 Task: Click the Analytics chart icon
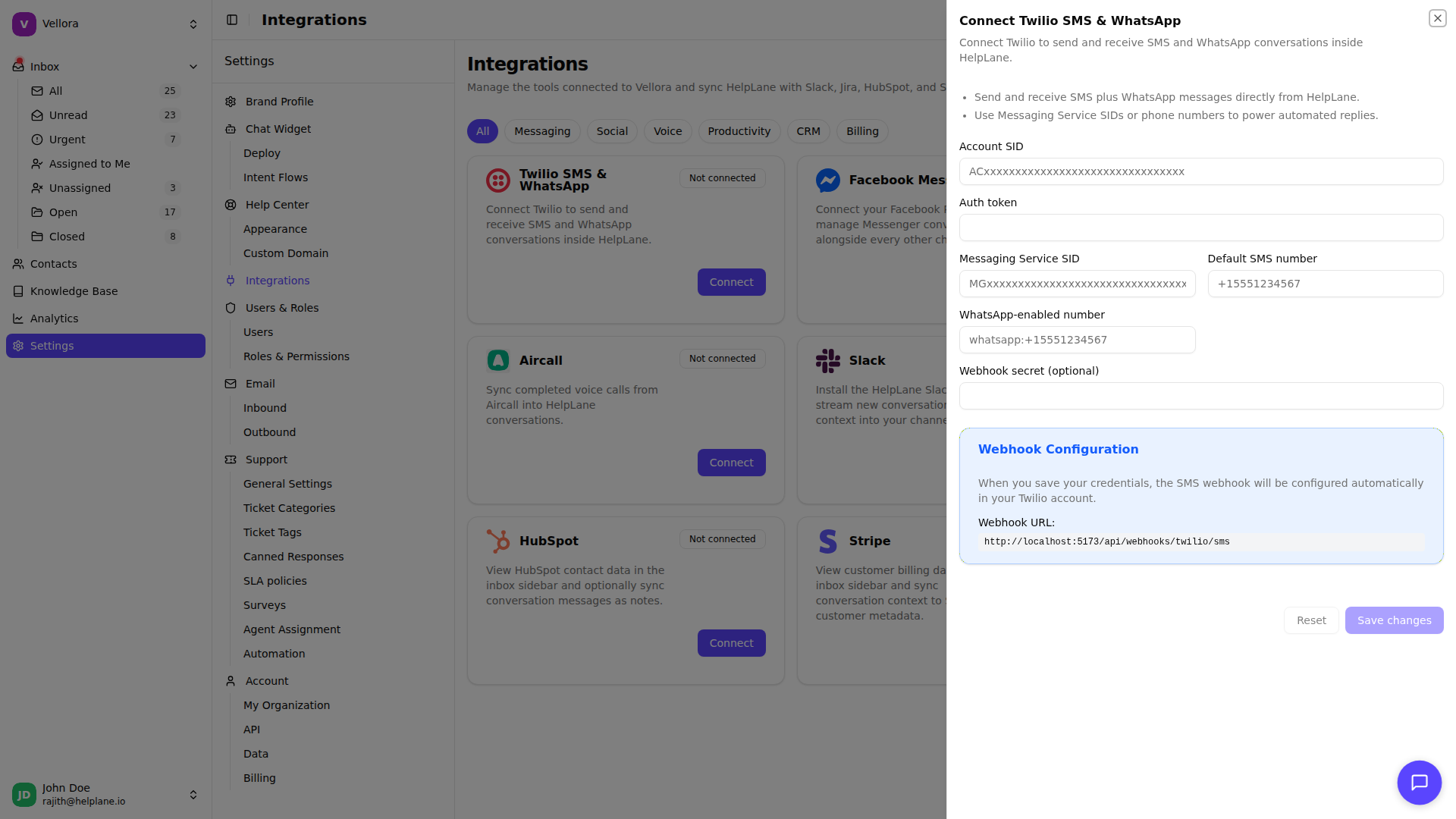pyautogui.click(x=18, y=318)
